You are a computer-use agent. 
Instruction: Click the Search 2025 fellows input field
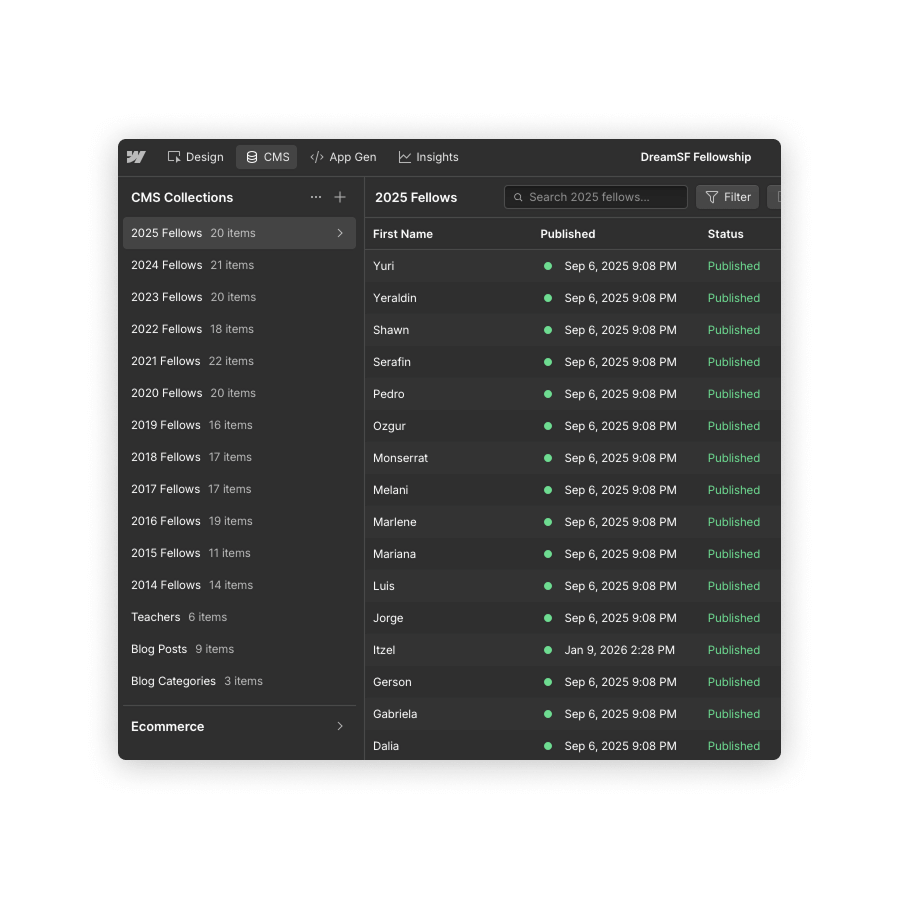pos(596,197)
